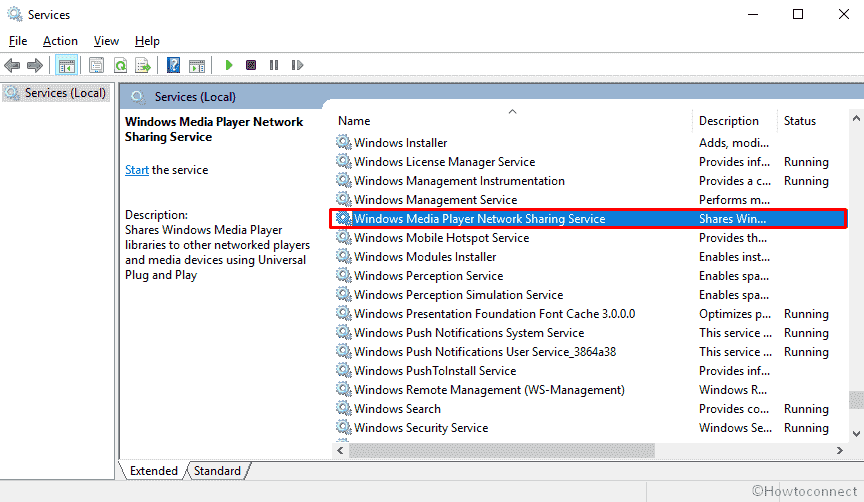Click the Forward arrow toolbar icon

pos(35,66)
